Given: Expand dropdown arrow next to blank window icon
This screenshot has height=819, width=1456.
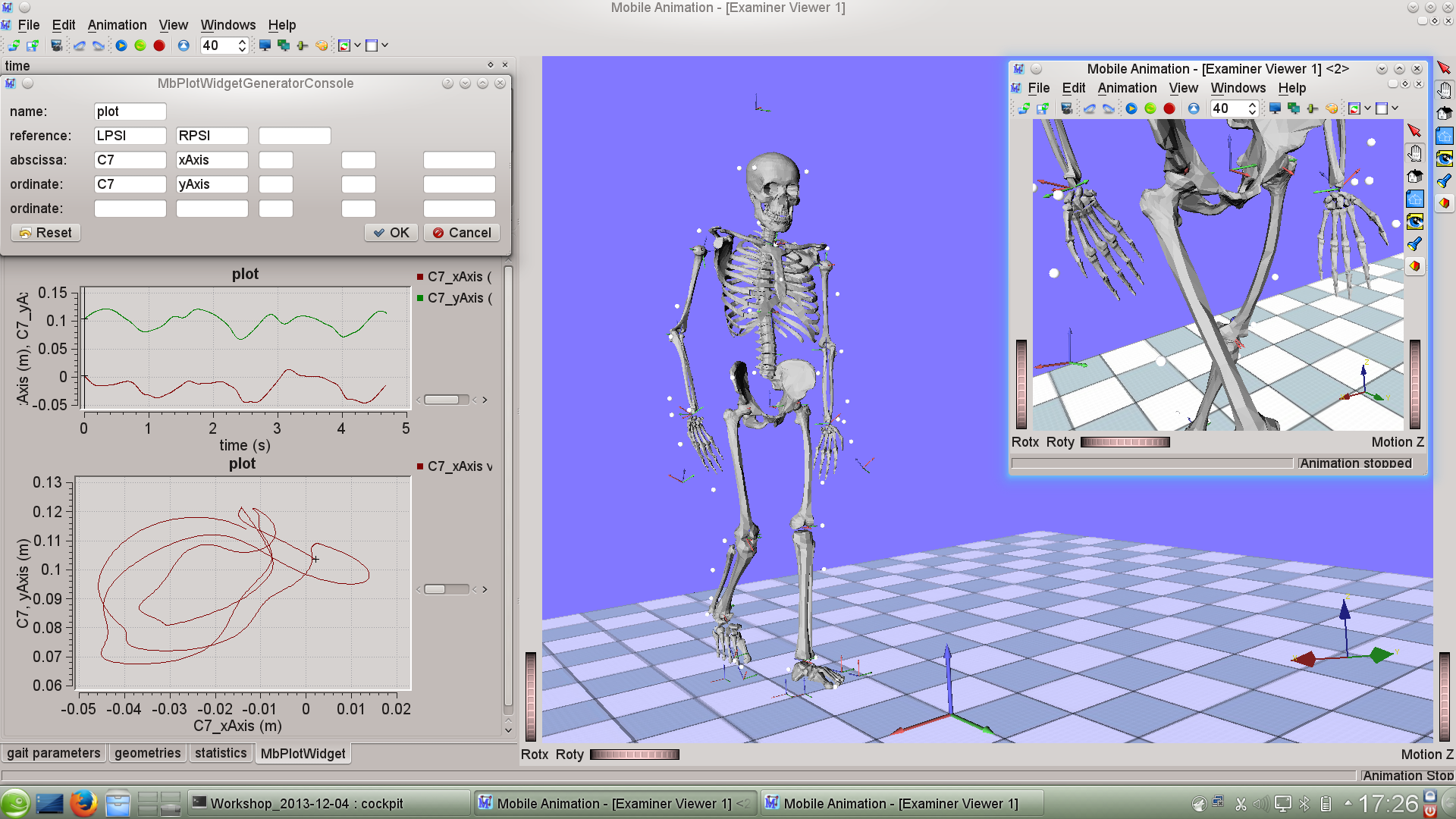Looking at the screenshot, I should 385,45.
